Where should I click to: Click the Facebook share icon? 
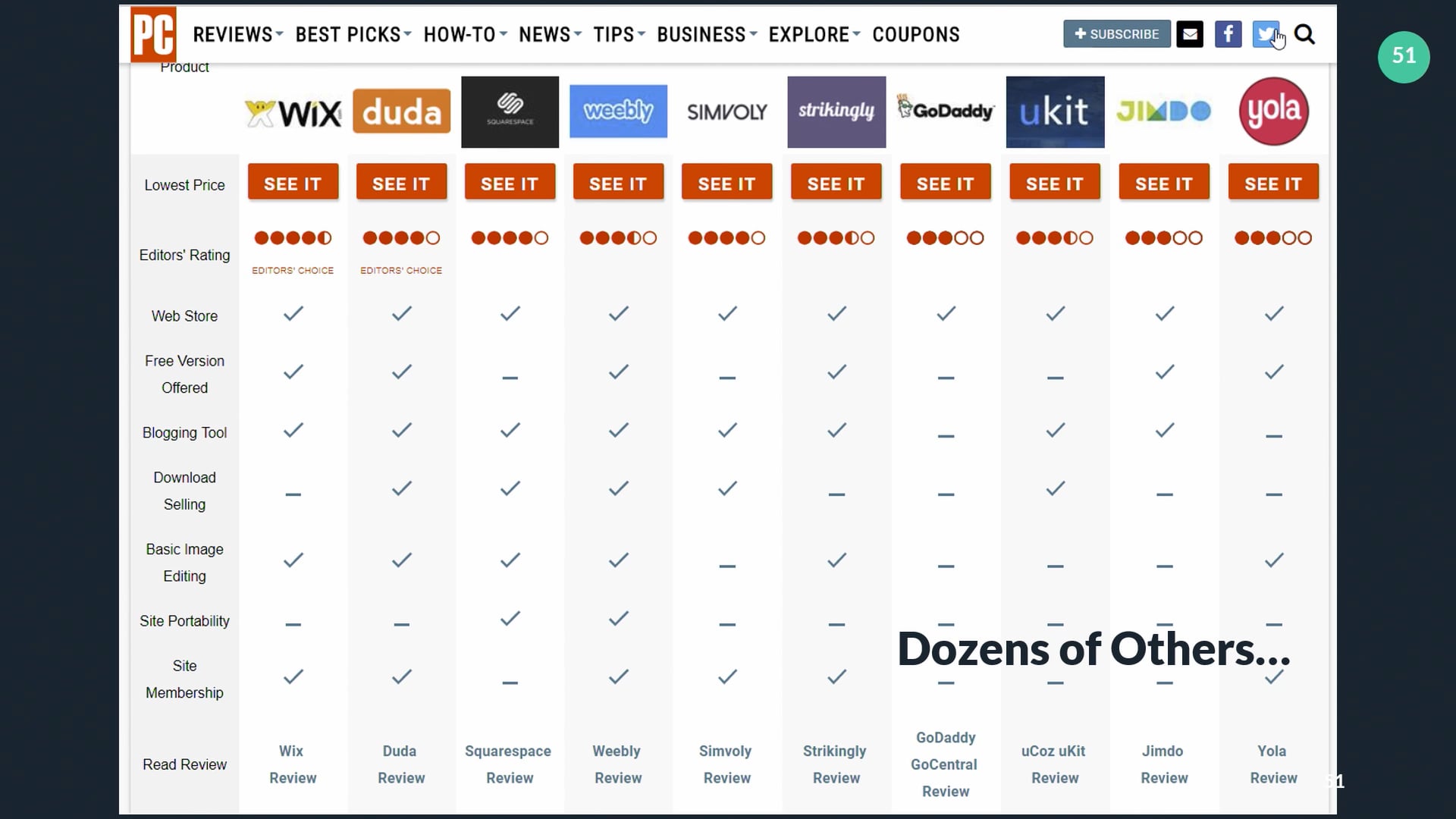tap(1228, 34)
